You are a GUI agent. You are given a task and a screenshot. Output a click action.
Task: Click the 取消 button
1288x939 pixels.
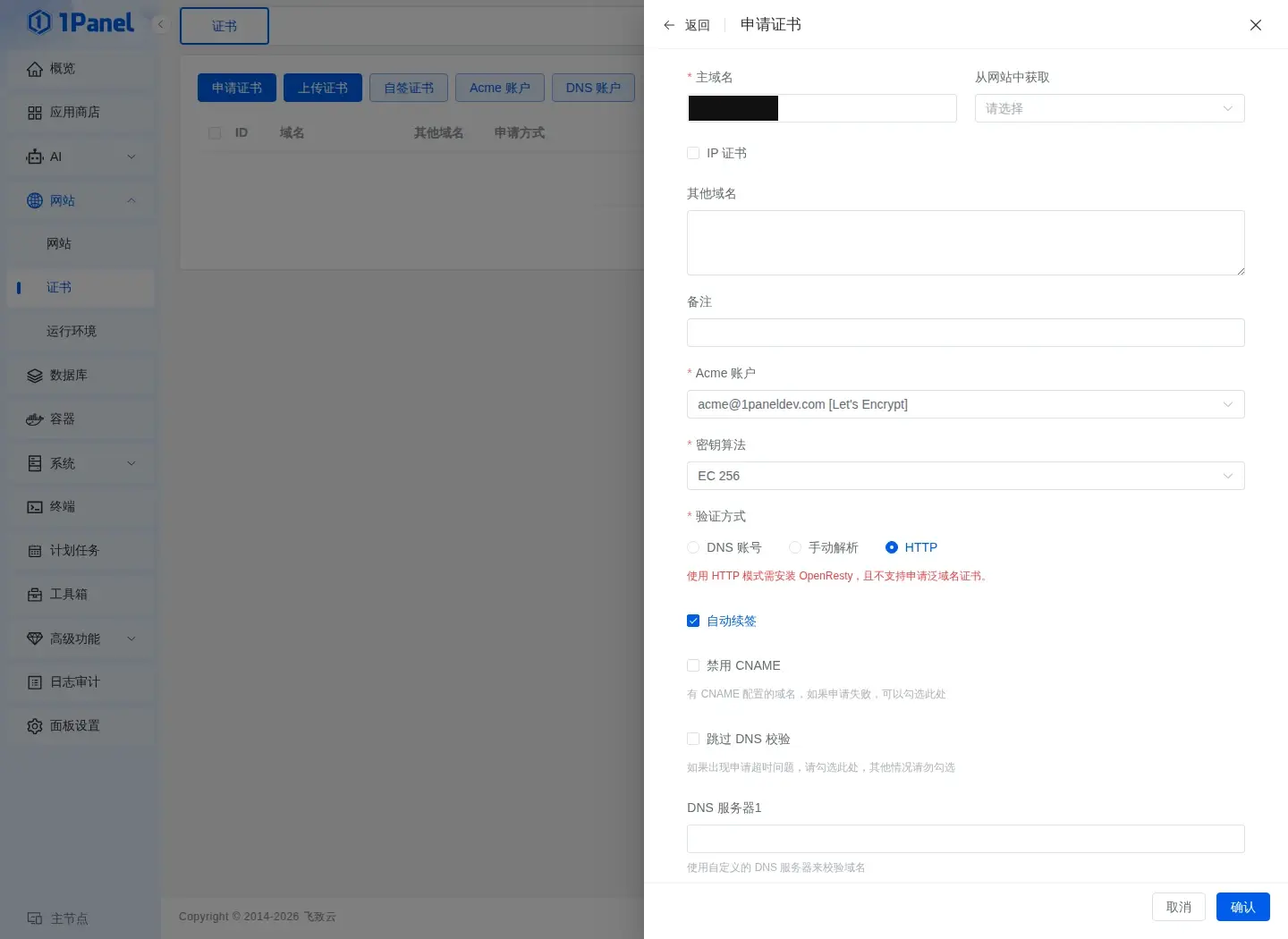[x=1179, y=907]
